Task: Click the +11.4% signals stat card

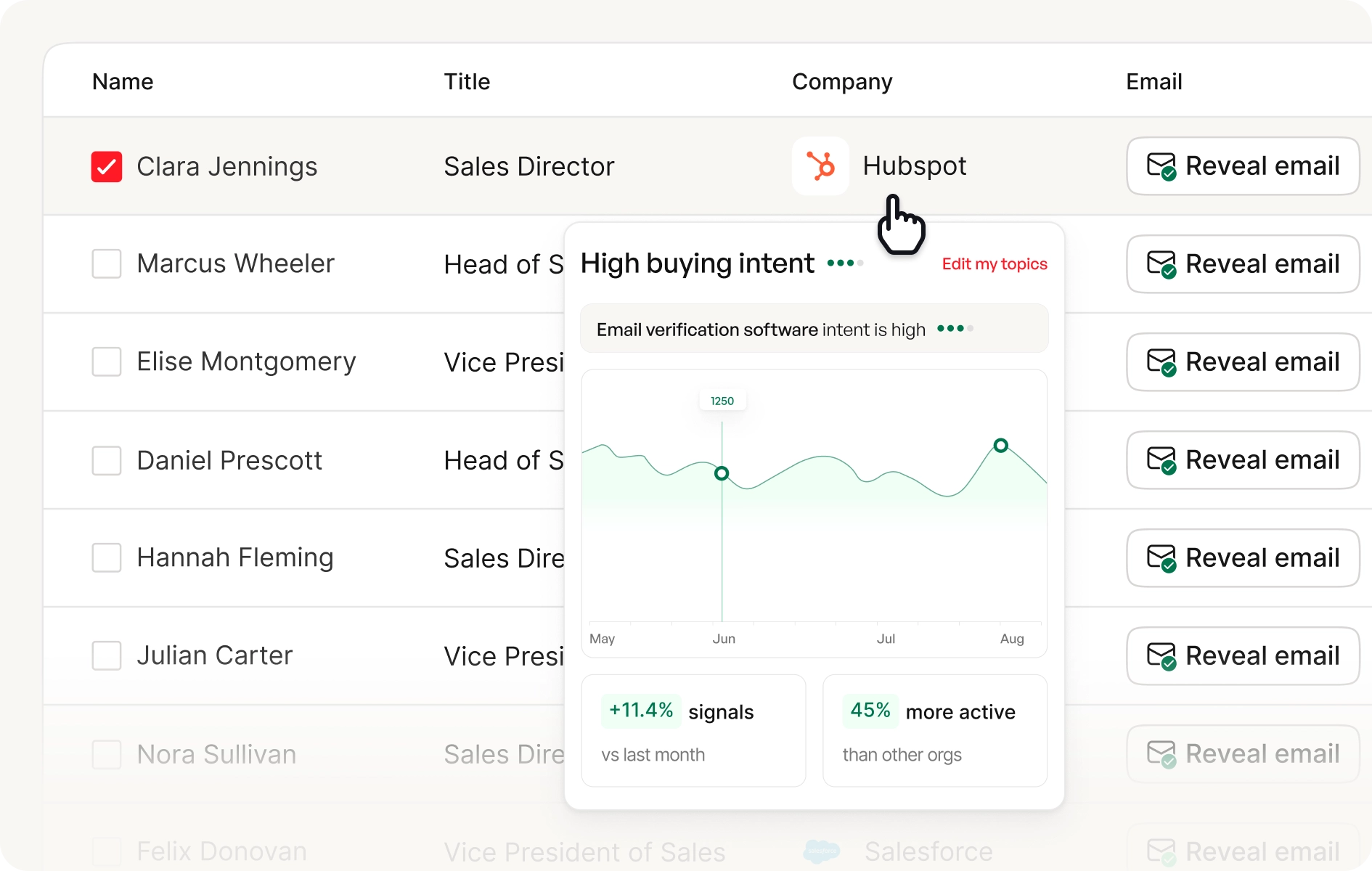Action: (x=693, y=729)
